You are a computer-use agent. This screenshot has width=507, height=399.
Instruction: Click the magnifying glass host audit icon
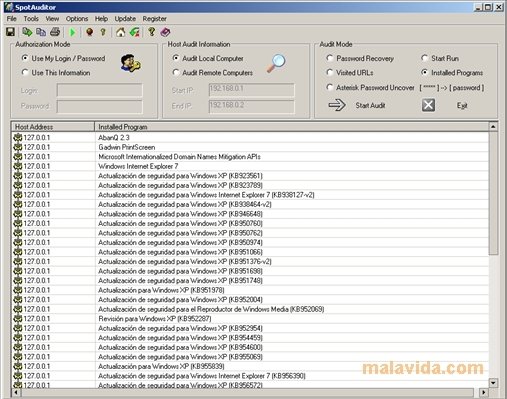pyautogui.click(x=276, y=63)
